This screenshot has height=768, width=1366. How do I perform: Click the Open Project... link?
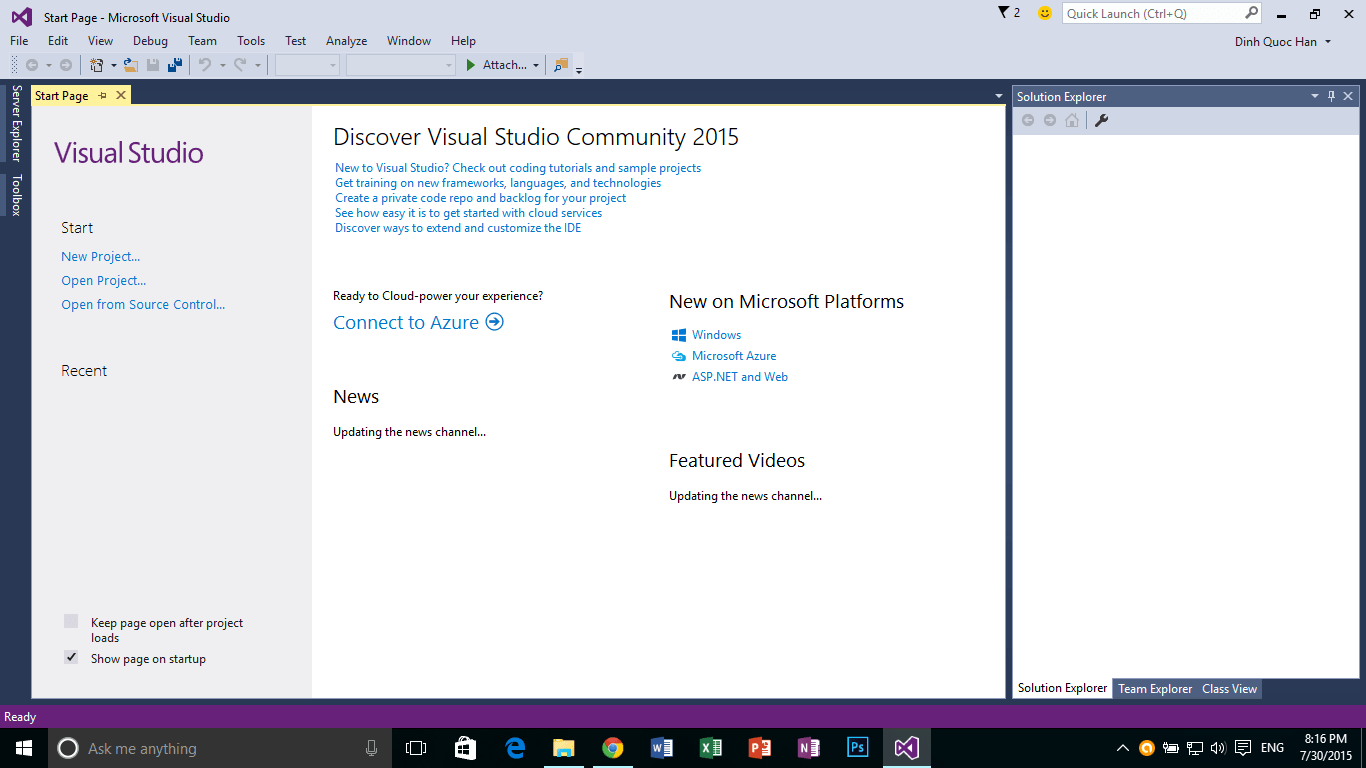[x=104, y=281]
